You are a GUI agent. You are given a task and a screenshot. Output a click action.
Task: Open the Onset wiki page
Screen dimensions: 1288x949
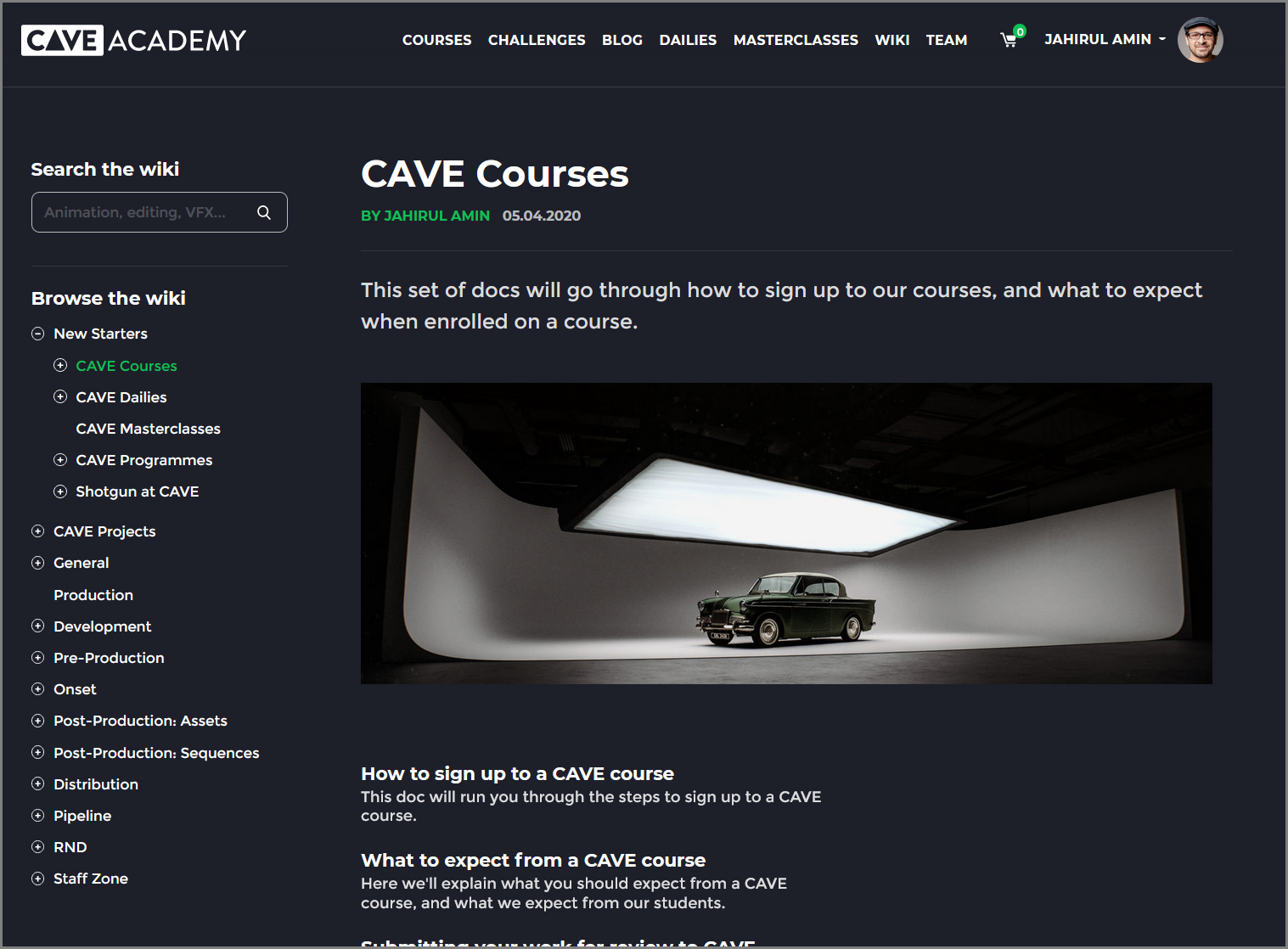click(x=75, y=689)
